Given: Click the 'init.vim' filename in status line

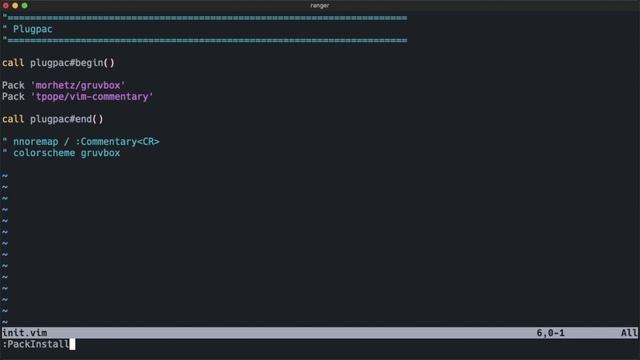Looking at the screenshot, I should pos(24,333).
